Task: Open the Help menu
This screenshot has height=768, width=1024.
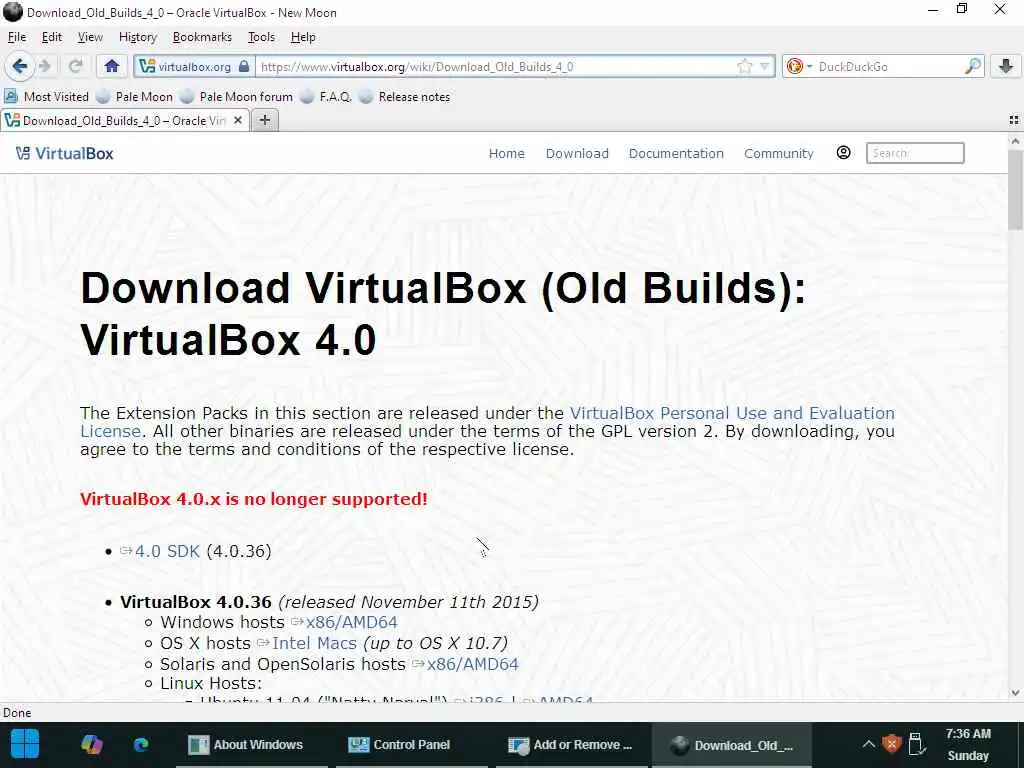Action: pyautogui.click(x=303, y=37)
